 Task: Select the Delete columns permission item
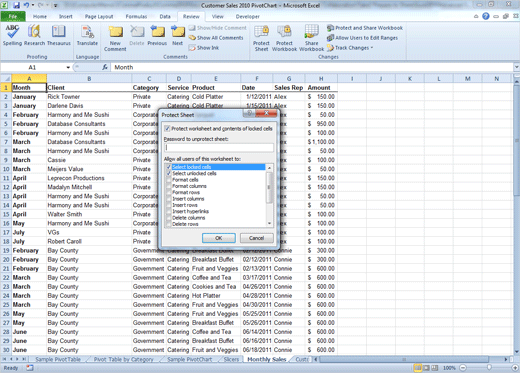(x=189, y=218)
